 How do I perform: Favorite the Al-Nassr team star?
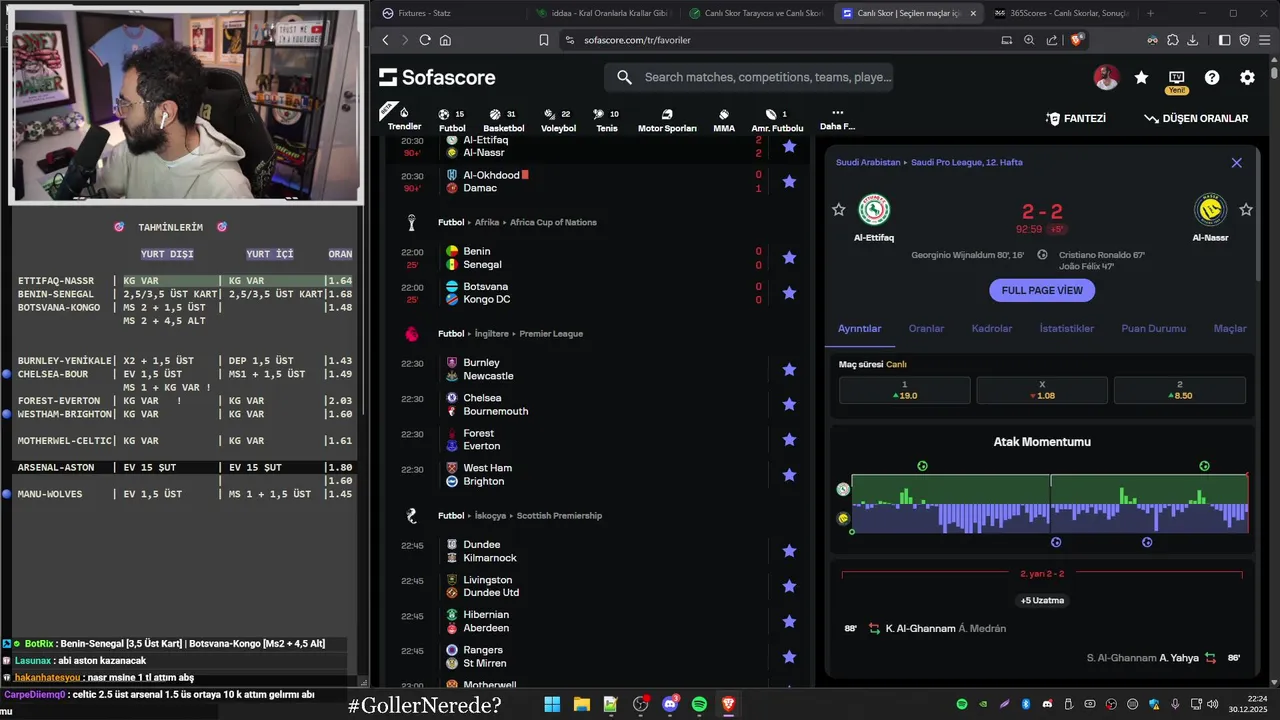1246,209
